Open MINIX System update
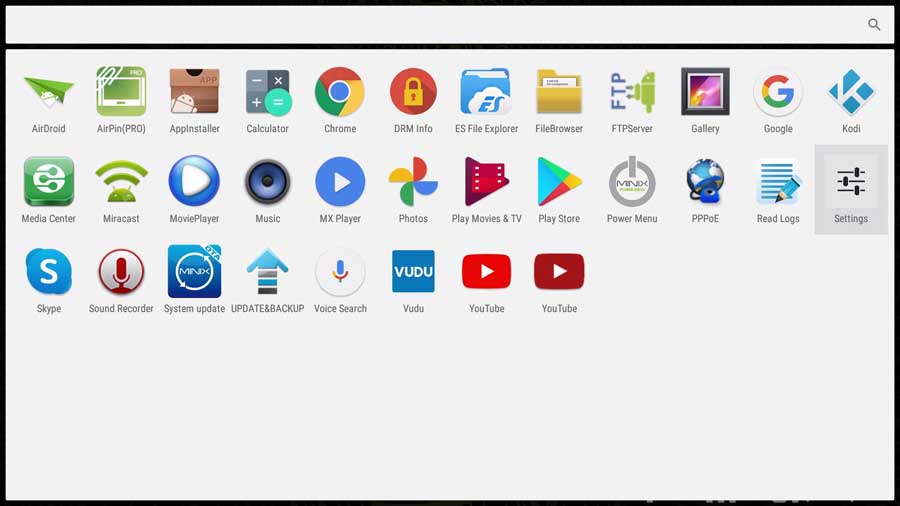This screenshot has width=900, height=506. pyautogui.click(x=195, y=271)
